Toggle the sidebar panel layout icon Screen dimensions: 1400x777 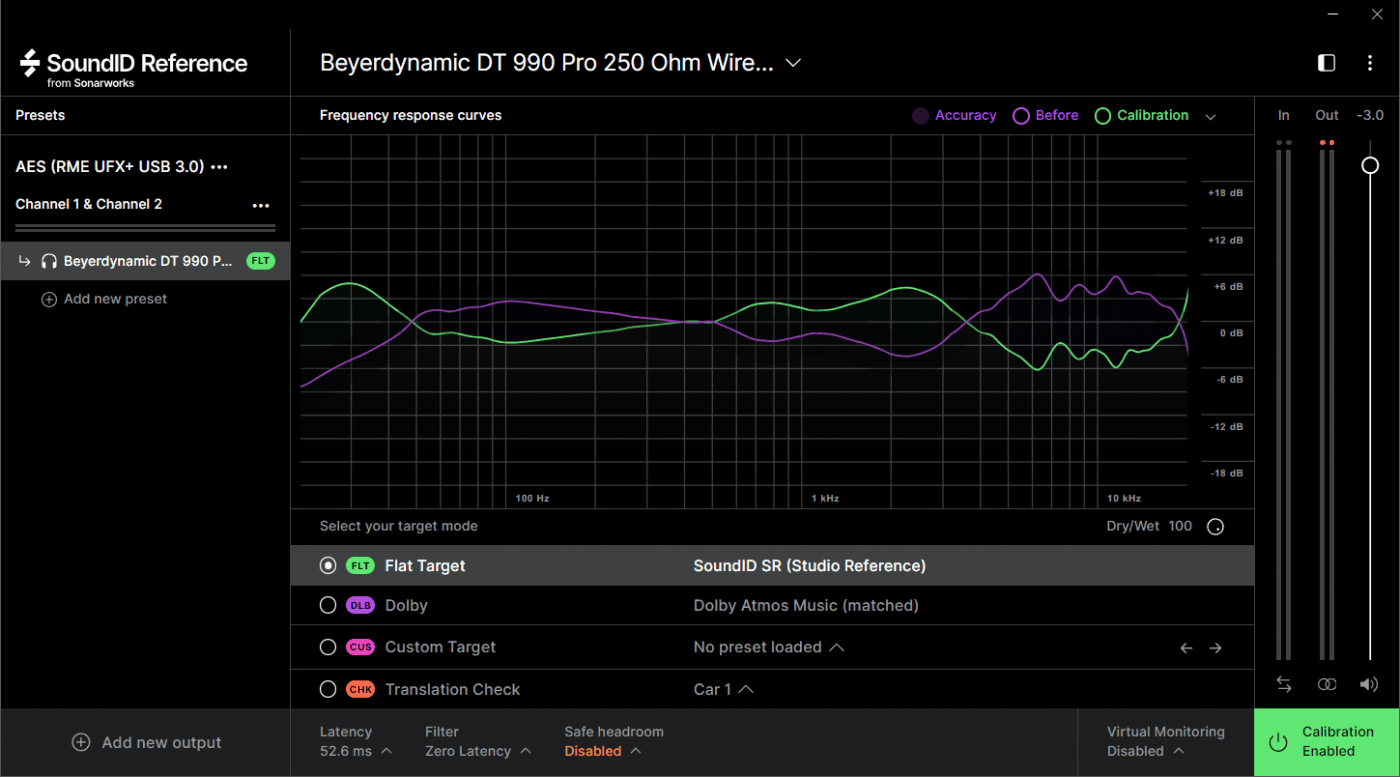coord(1327,63)
